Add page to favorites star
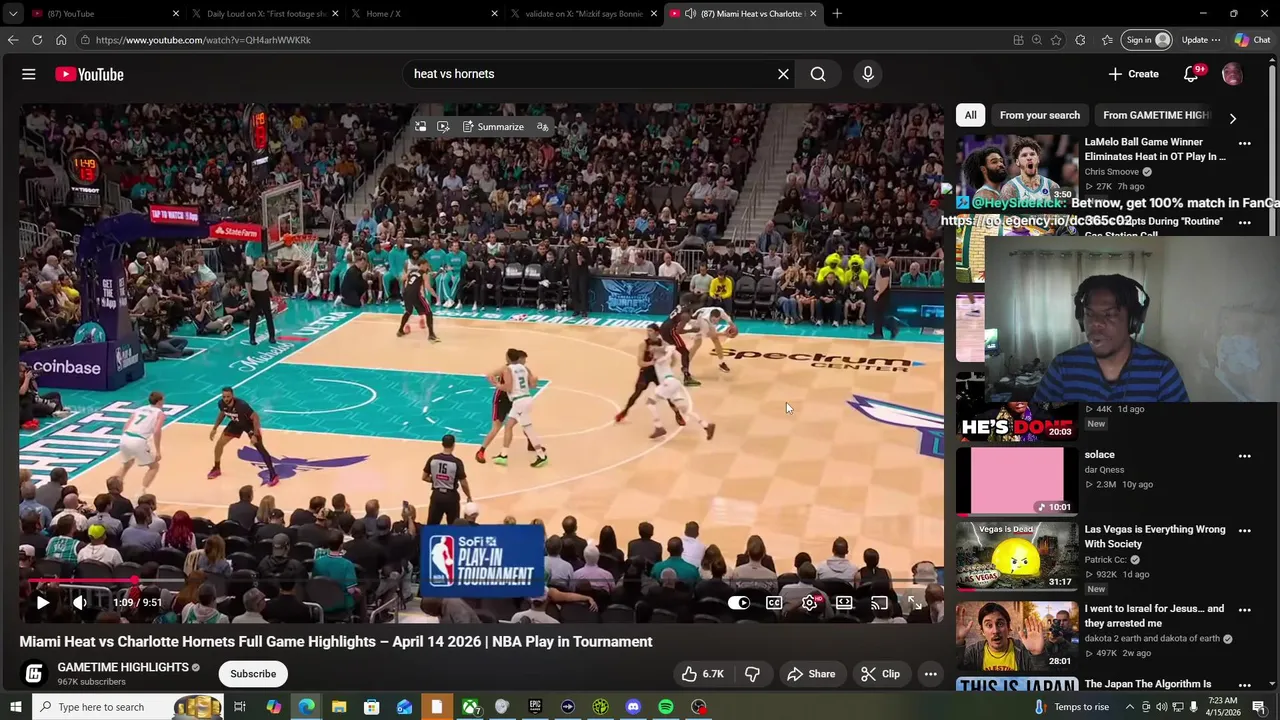Screen dimensions: 1280x720 1056,40
